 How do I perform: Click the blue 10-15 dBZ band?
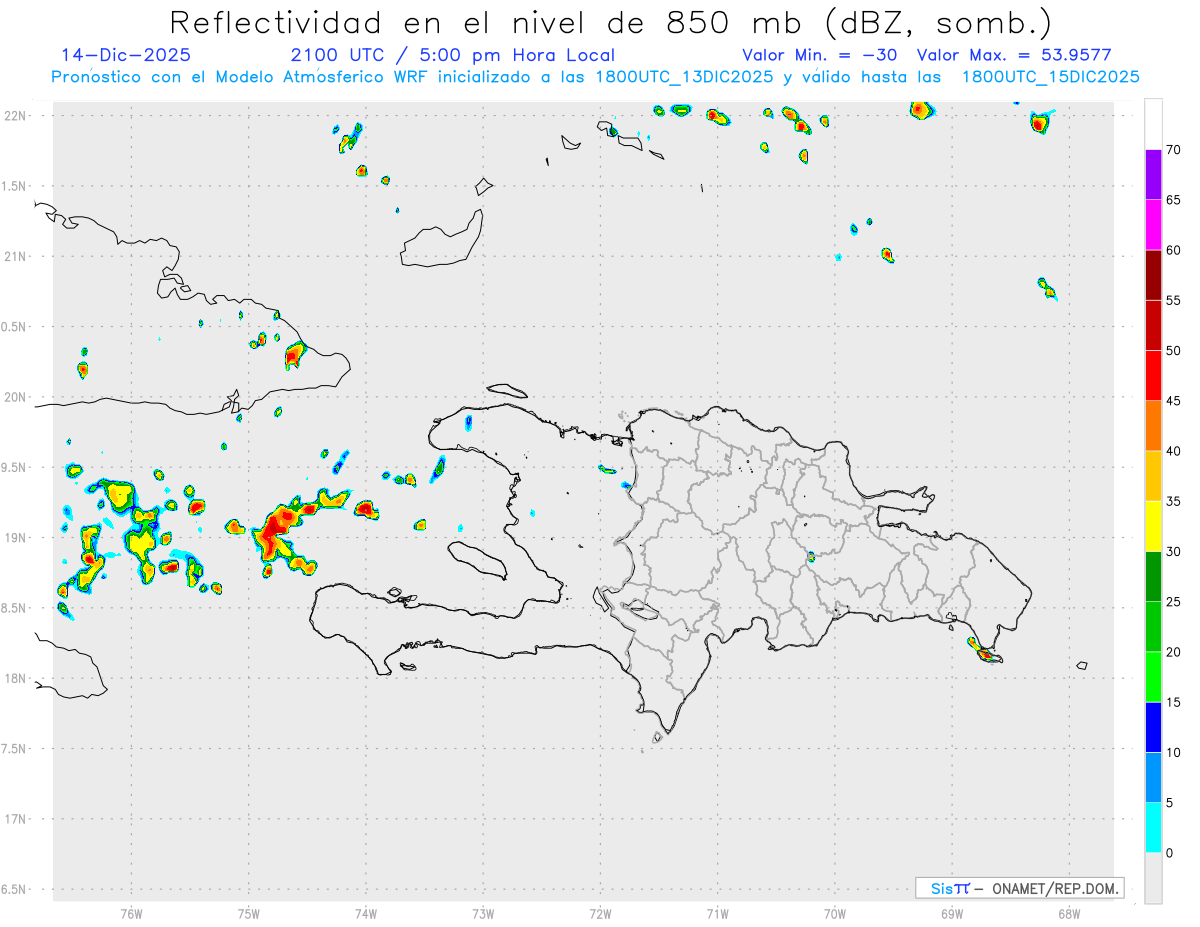tap(1153, 727)
